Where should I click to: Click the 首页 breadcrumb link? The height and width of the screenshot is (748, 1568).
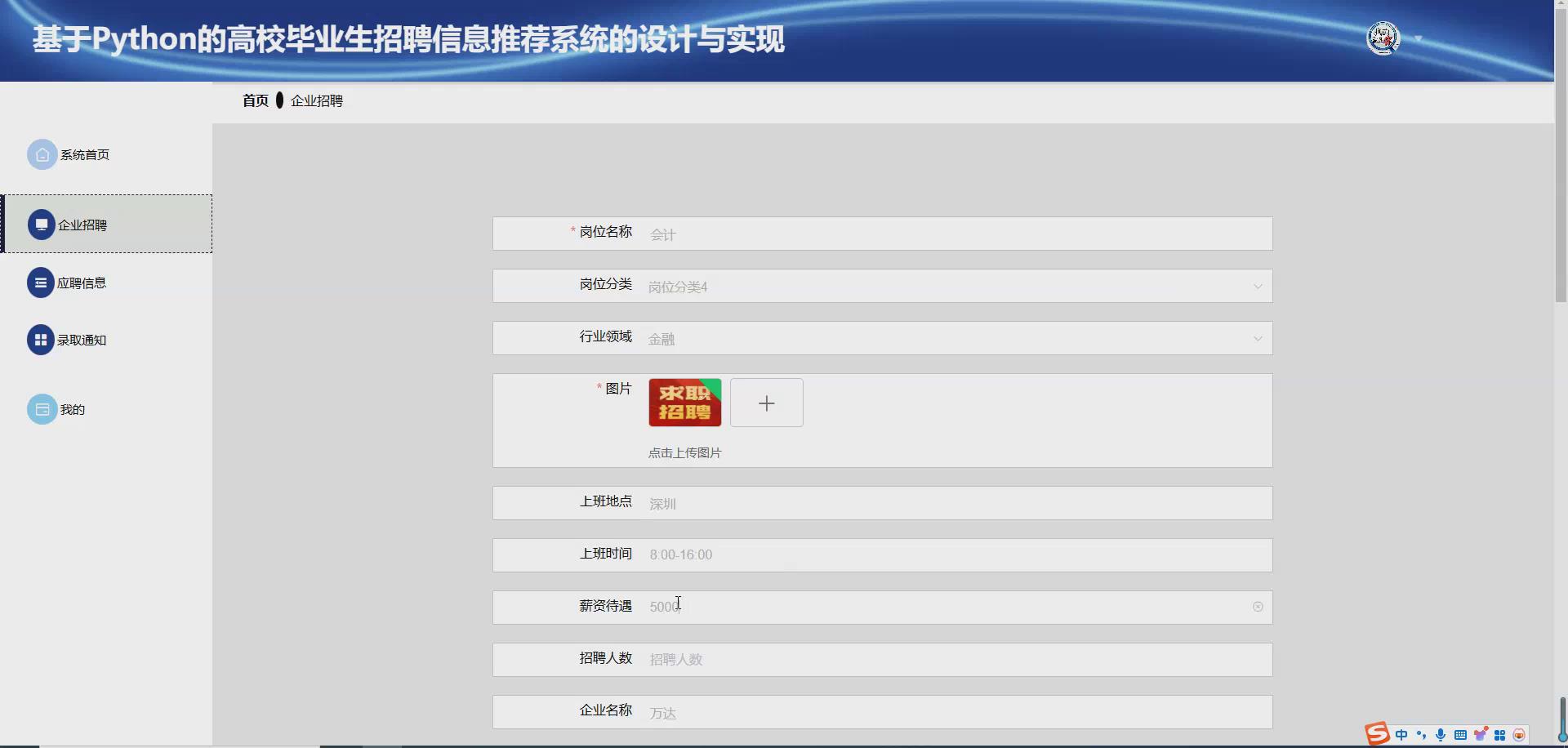click(x=256, y=100)
